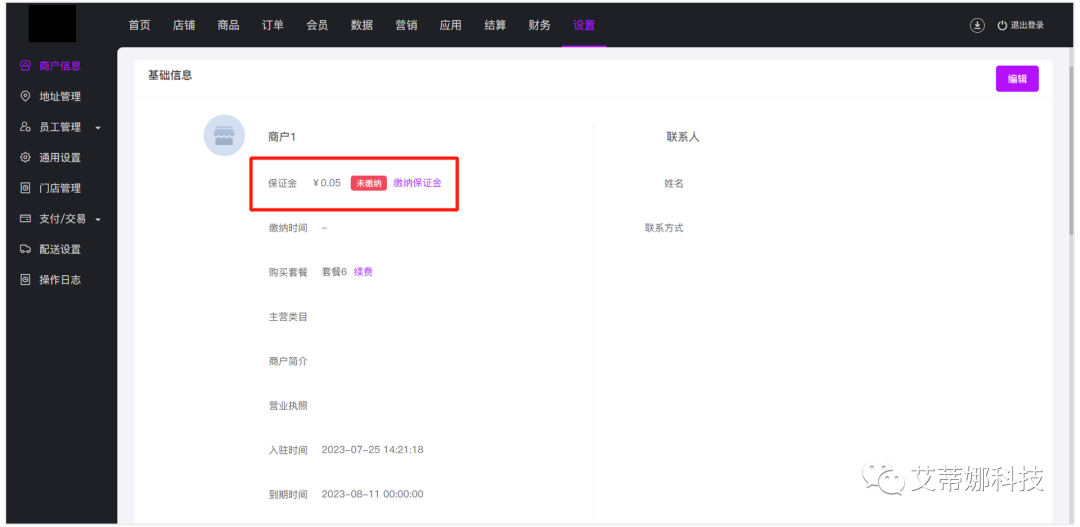Click the 基础信息 section heading

(x=170, y=75)
